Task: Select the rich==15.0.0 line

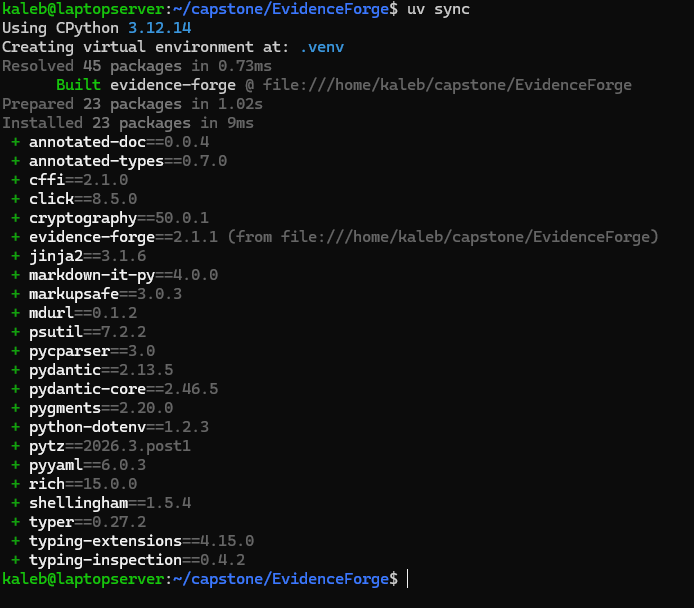Action: 74,485
